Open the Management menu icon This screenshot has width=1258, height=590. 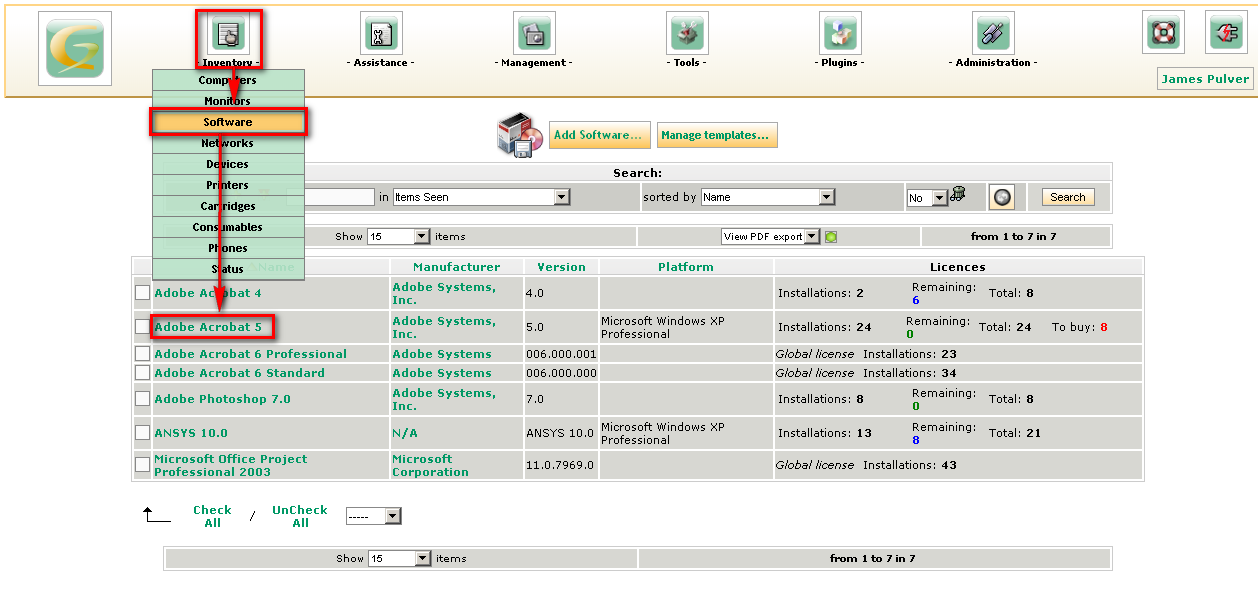[534, 33]
